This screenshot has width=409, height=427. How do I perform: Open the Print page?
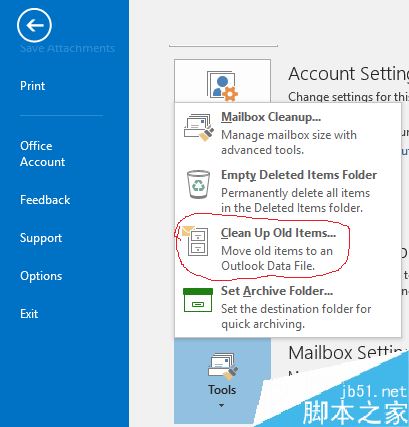(33, 86)
